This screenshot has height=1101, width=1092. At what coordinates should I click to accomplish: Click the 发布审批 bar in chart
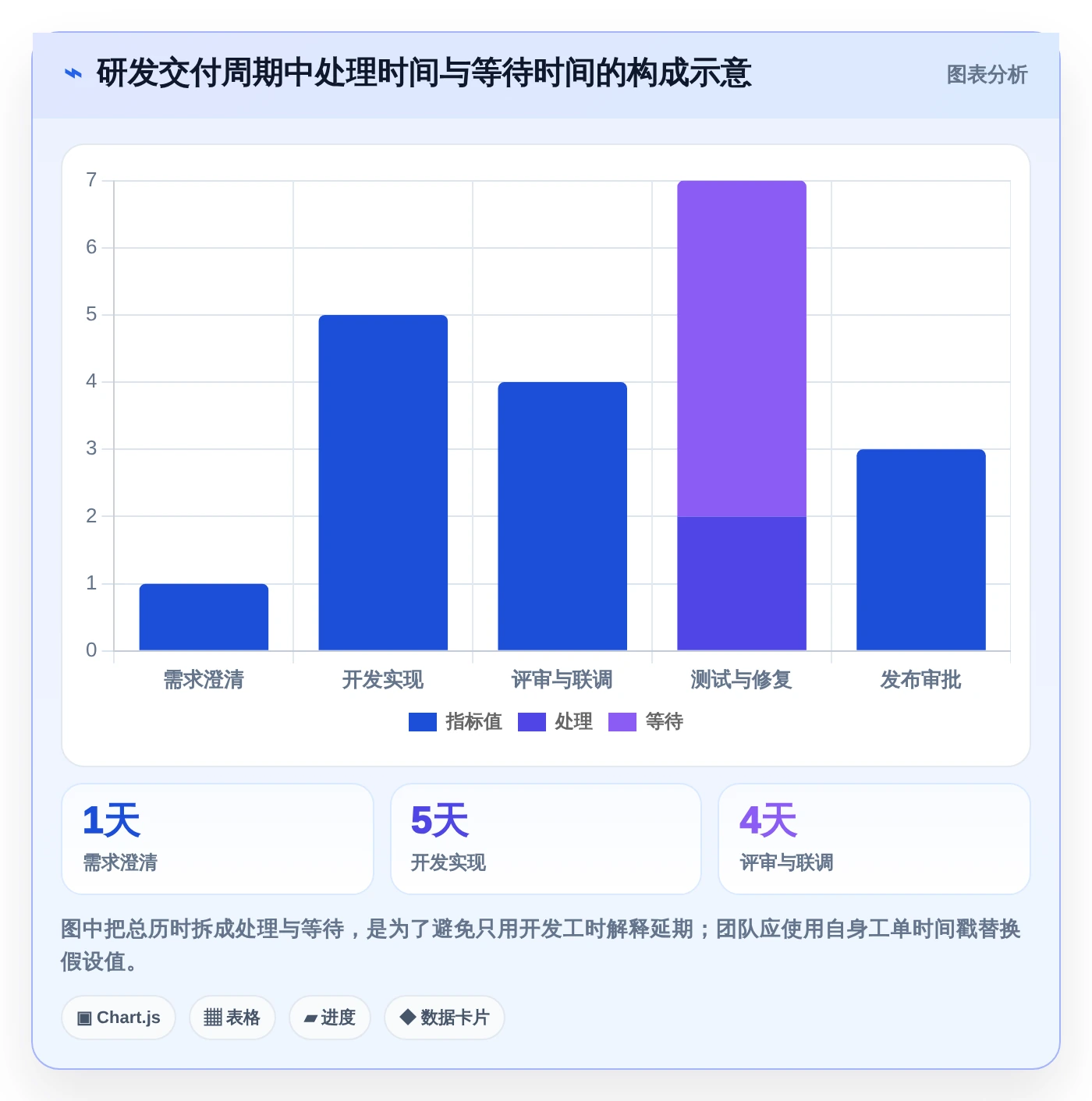[x=921, y=550]
